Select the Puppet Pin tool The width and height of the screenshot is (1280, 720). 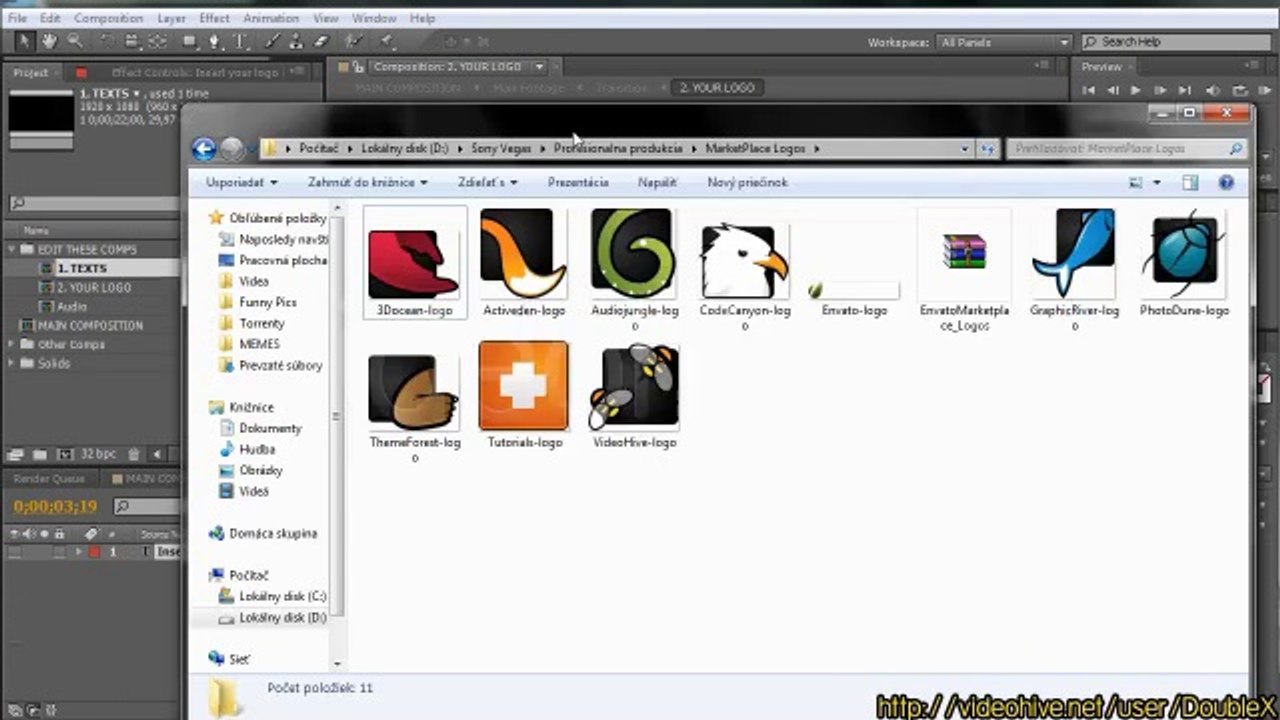pyautogui.click(x=387, y=41)
